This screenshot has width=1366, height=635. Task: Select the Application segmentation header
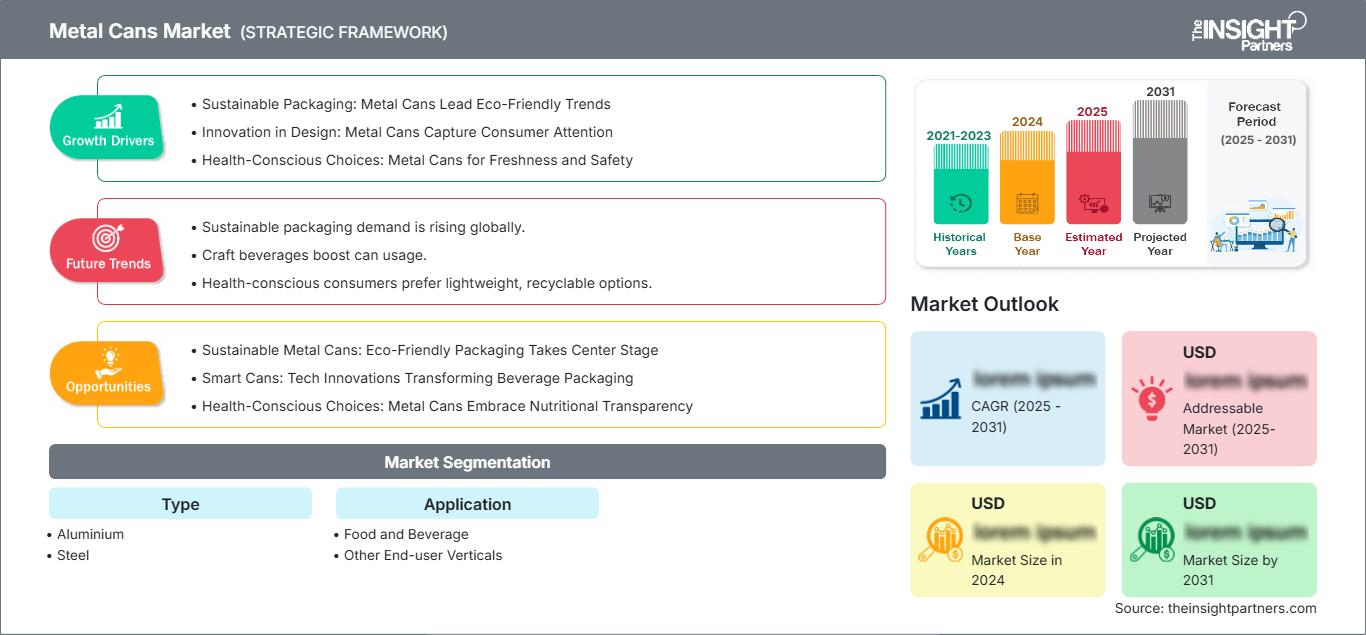[467, 504]
